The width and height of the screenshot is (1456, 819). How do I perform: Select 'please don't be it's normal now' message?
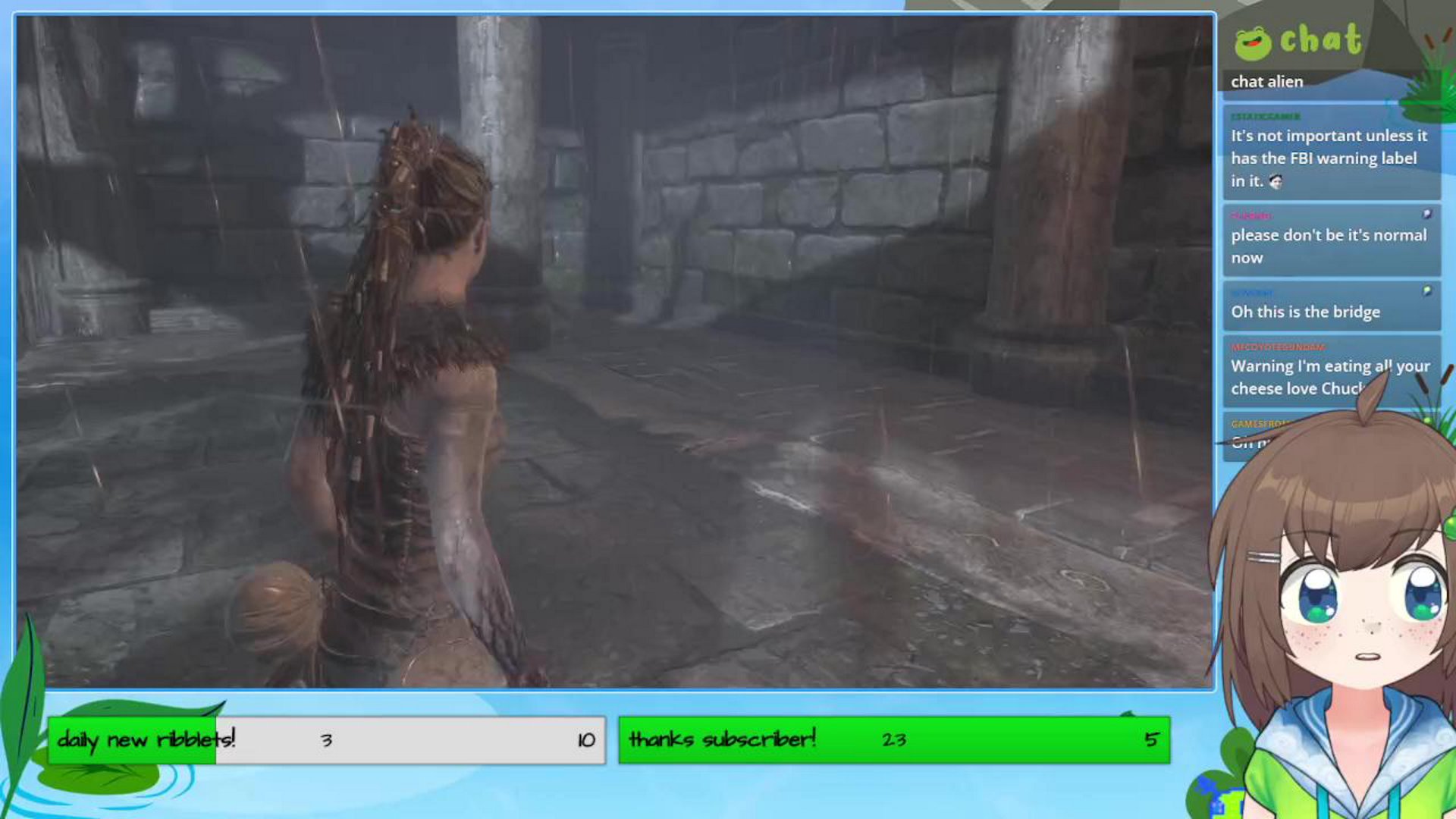(x=1328, y=246)
